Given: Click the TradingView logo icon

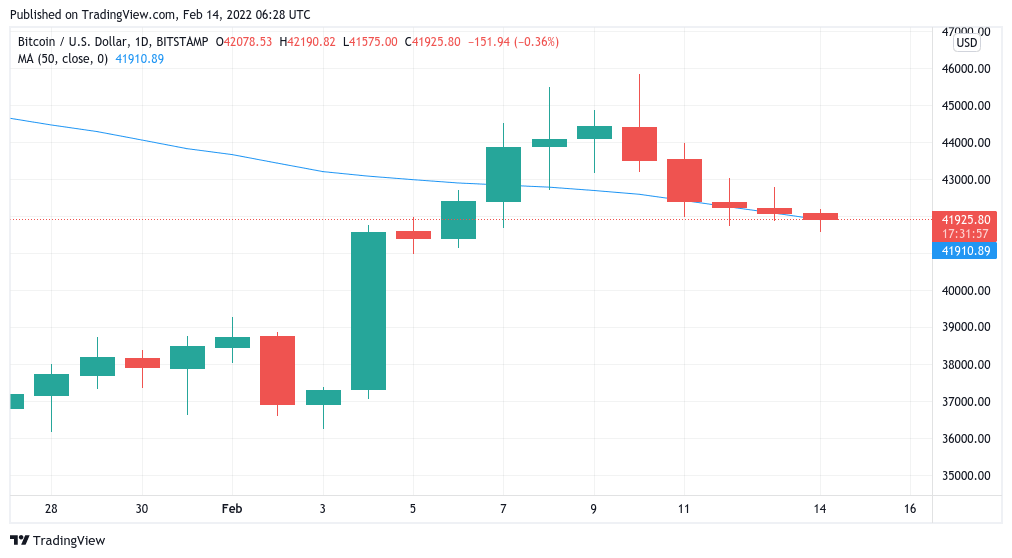Looking at the screenshot, I should point(21,540).
